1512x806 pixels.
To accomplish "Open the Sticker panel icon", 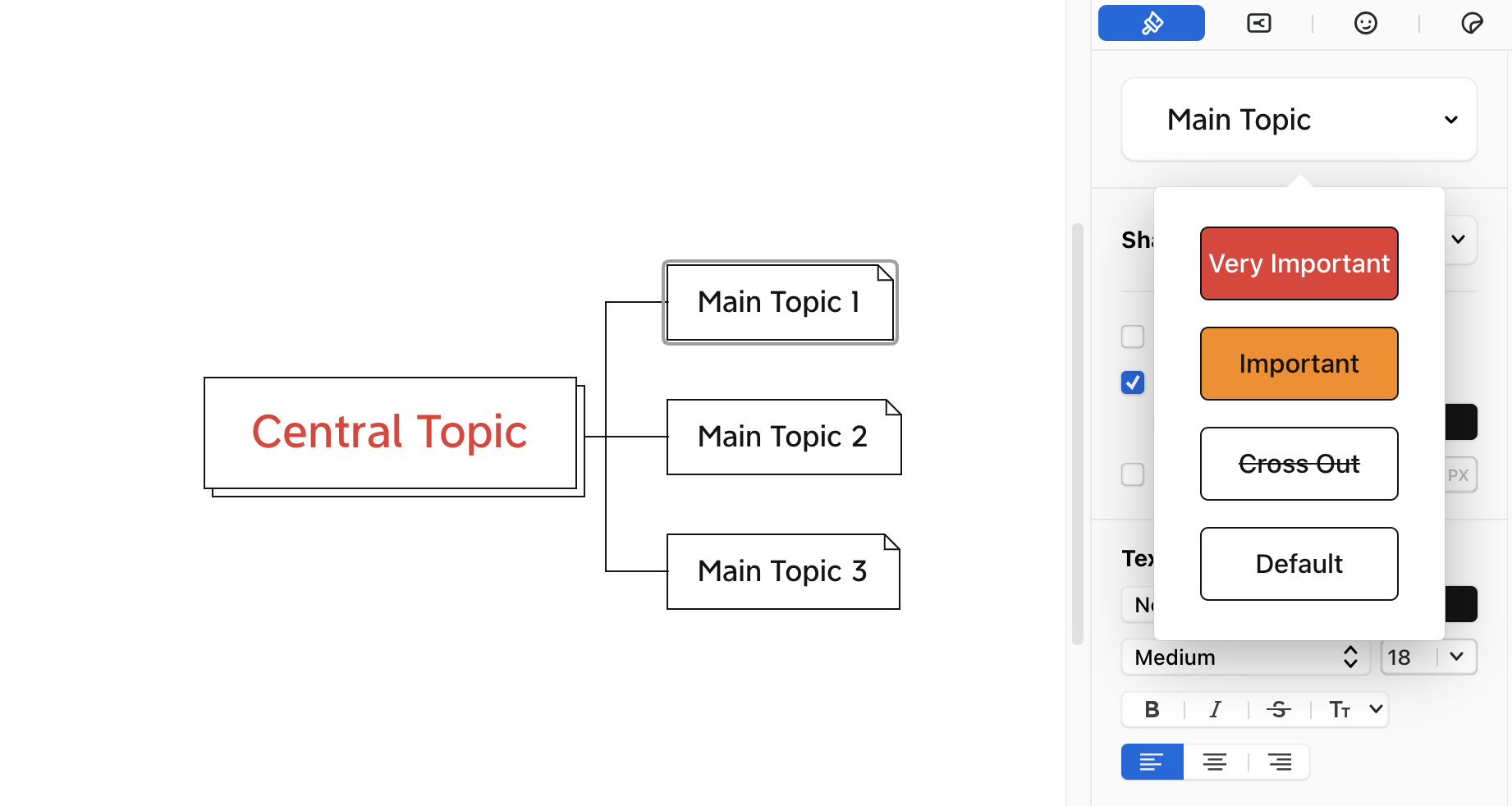I will point(1472,23).
